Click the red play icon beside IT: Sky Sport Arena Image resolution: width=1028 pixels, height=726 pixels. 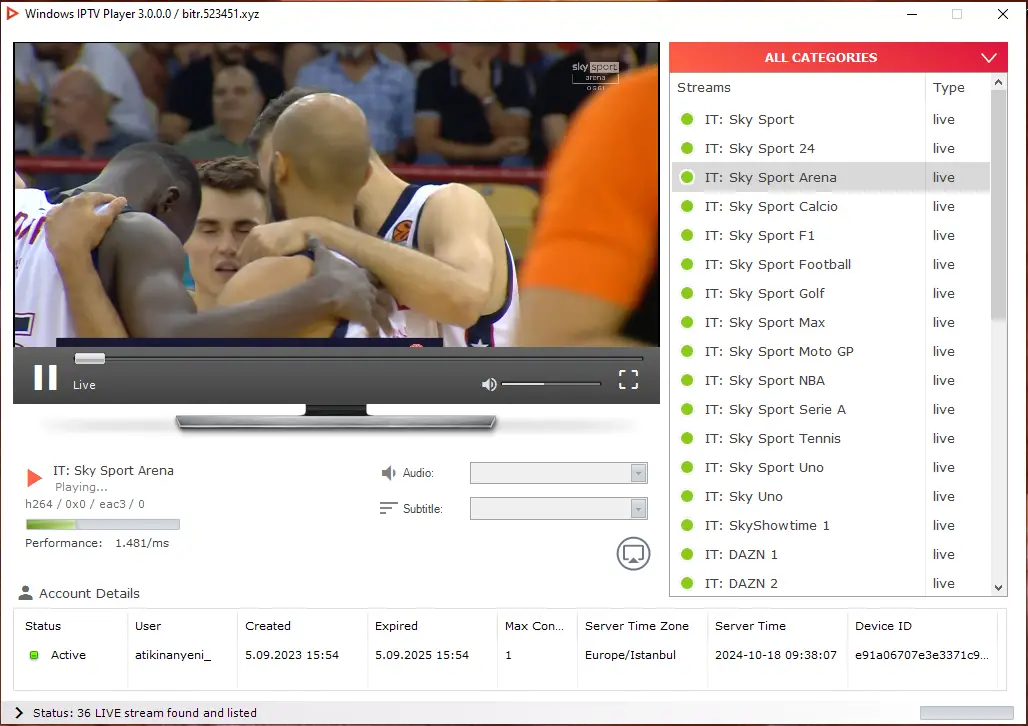tap(34, 477)
